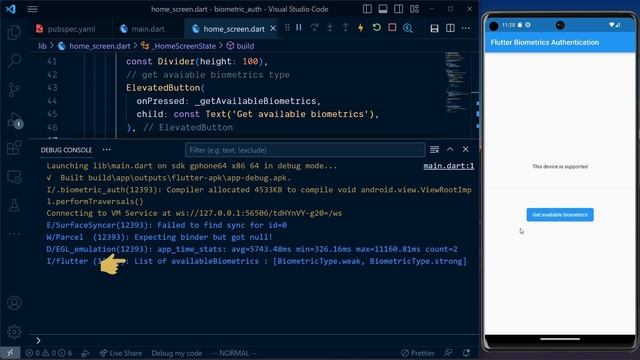Focus the debug console filter field
This screenshot has height=360, width=640.
[305, 150]
